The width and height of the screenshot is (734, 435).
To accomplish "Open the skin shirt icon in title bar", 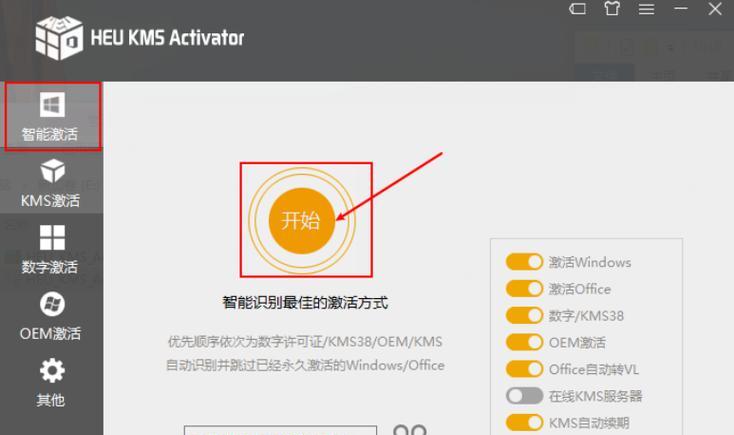I will tap(612, 8).
